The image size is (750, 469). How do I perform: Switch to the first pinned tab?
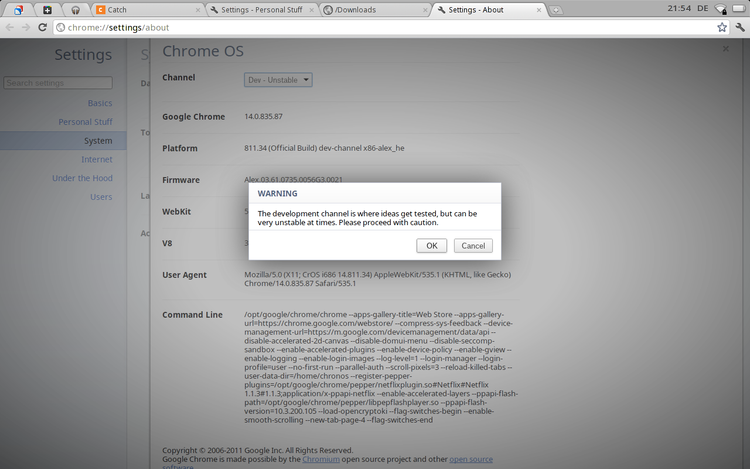(18, 10)
